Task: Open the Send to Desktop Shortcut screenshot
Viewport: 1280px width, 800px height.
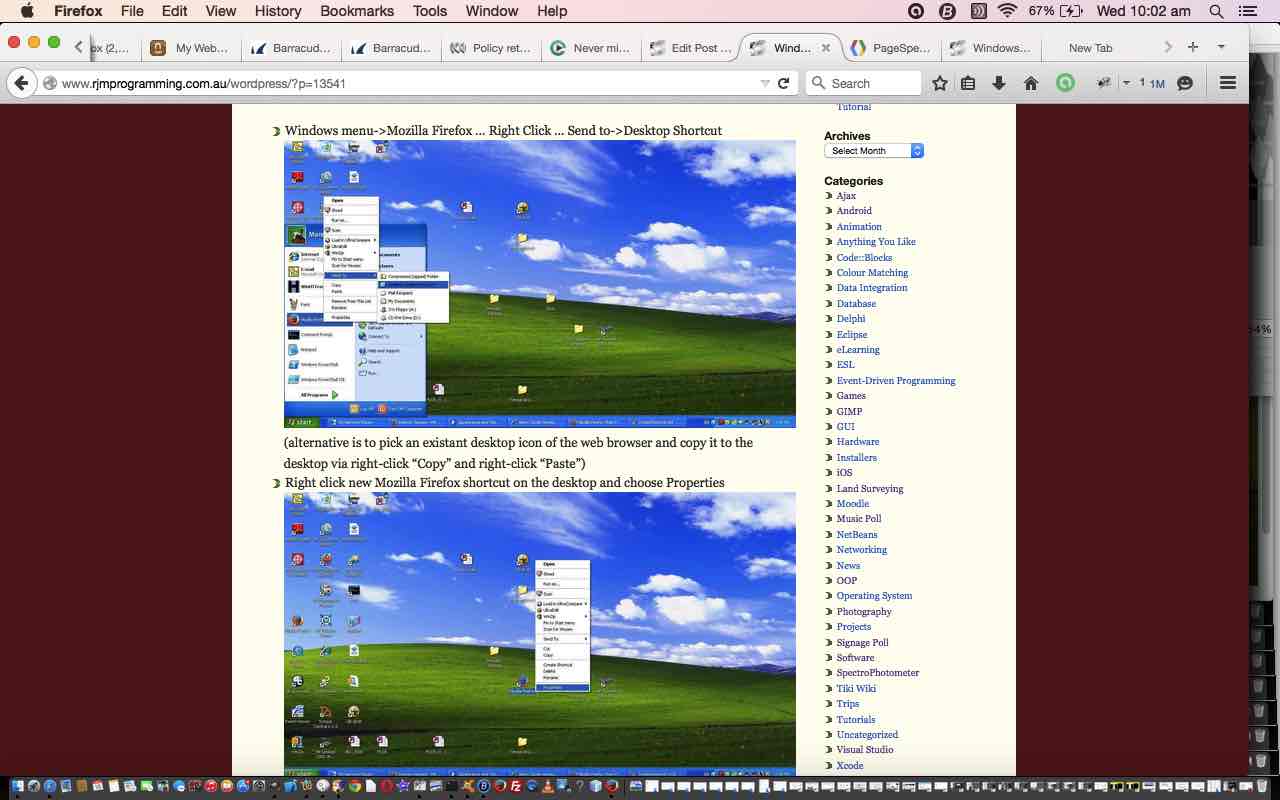Action: (540, 284)
